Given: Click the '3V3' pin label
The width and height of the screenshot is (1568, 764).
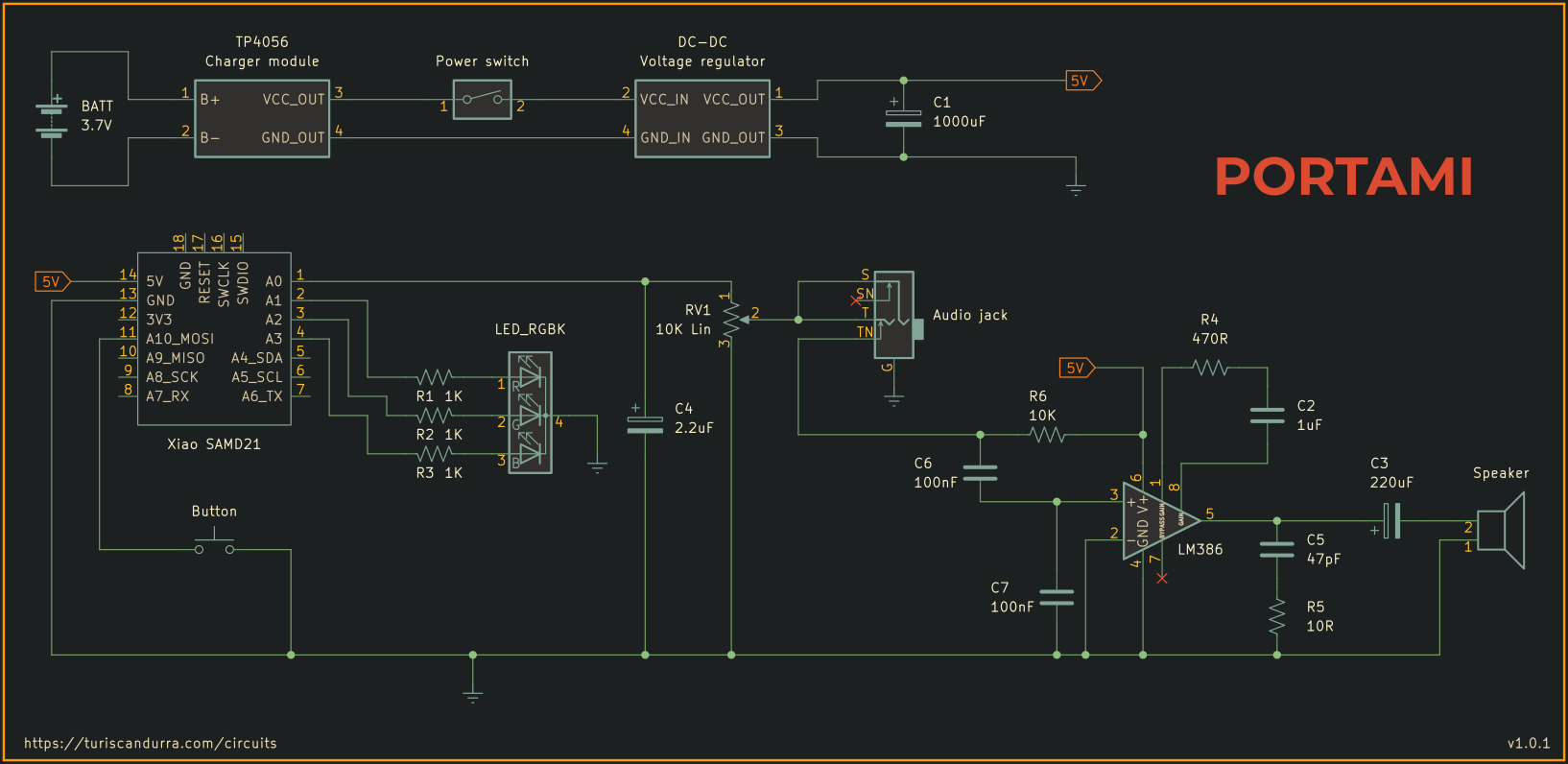Looking at the screenshot, I should click(x=159, y=320).
